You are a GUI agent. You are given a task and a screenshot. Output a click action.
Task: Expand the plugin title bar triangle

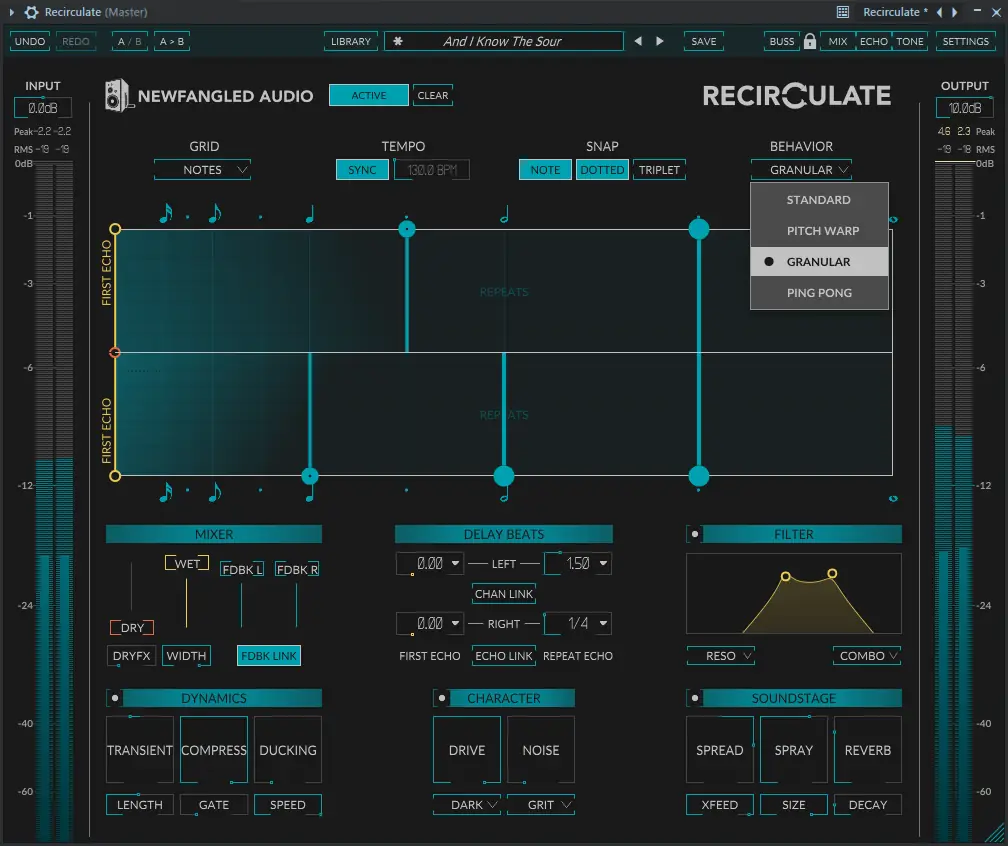(x=12, y=12)
